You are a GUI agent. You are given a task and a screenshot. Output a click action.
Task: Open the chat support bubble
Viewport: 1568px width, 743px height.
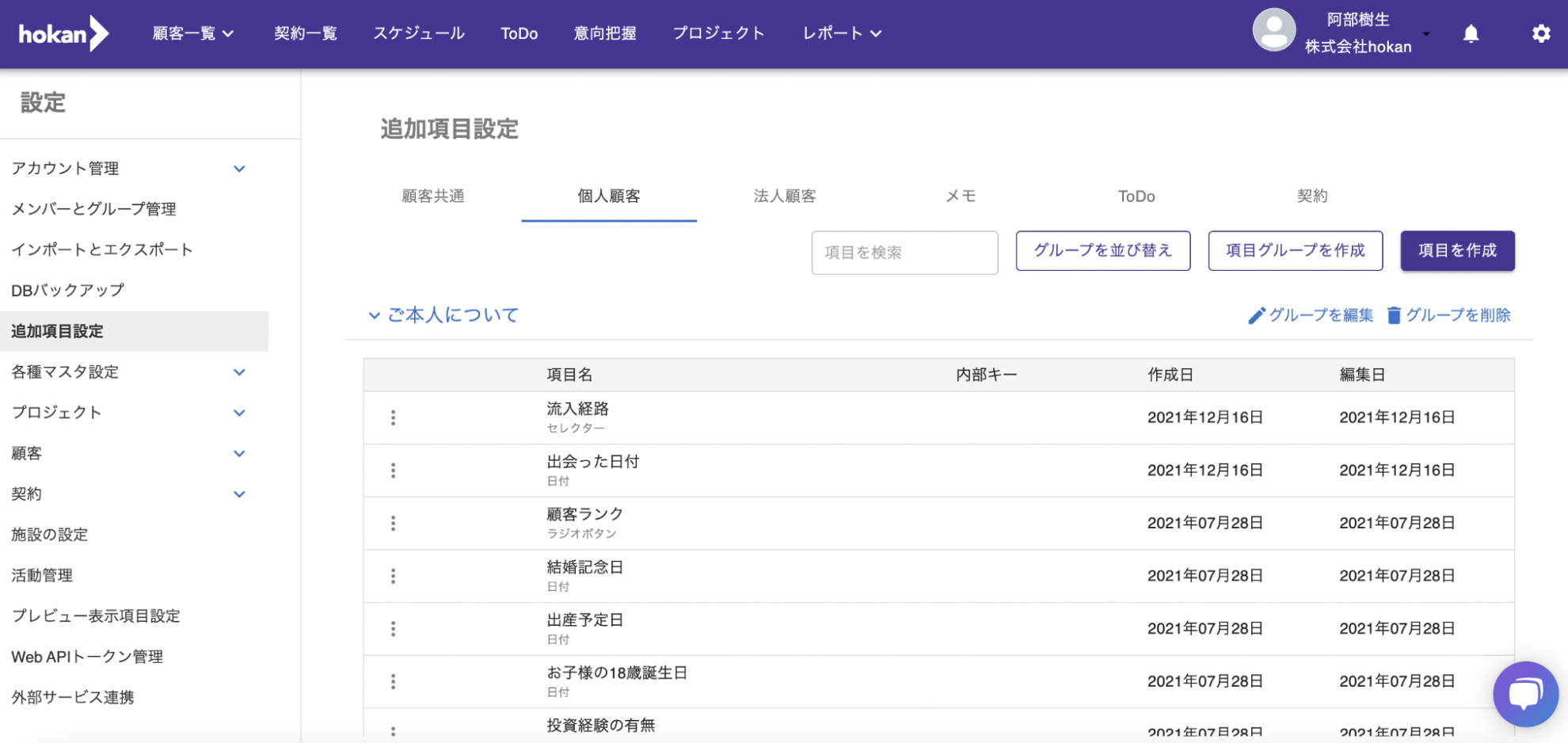pyautogui.click(x=1524, y=694)
